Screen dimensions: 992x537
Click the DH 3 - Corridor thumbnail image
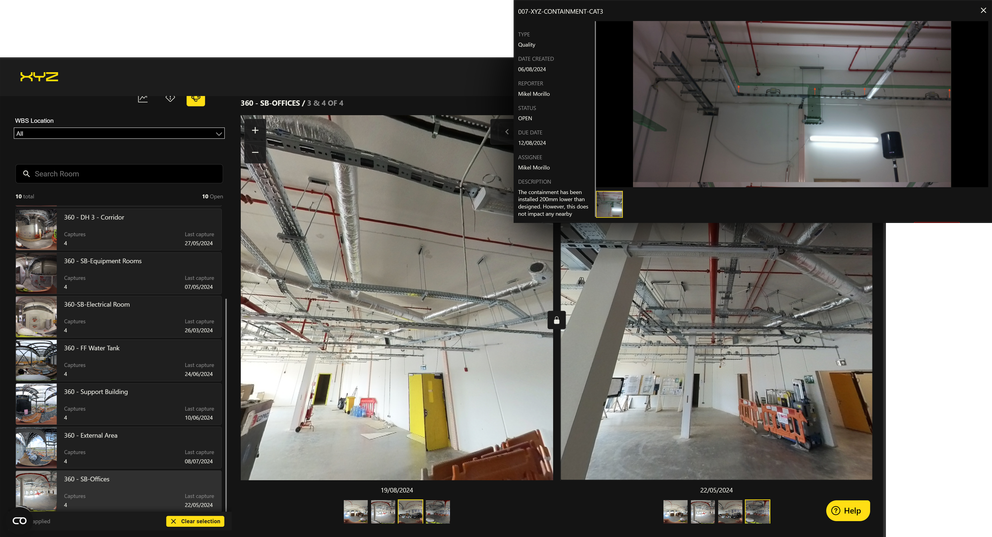coord(36,230)
